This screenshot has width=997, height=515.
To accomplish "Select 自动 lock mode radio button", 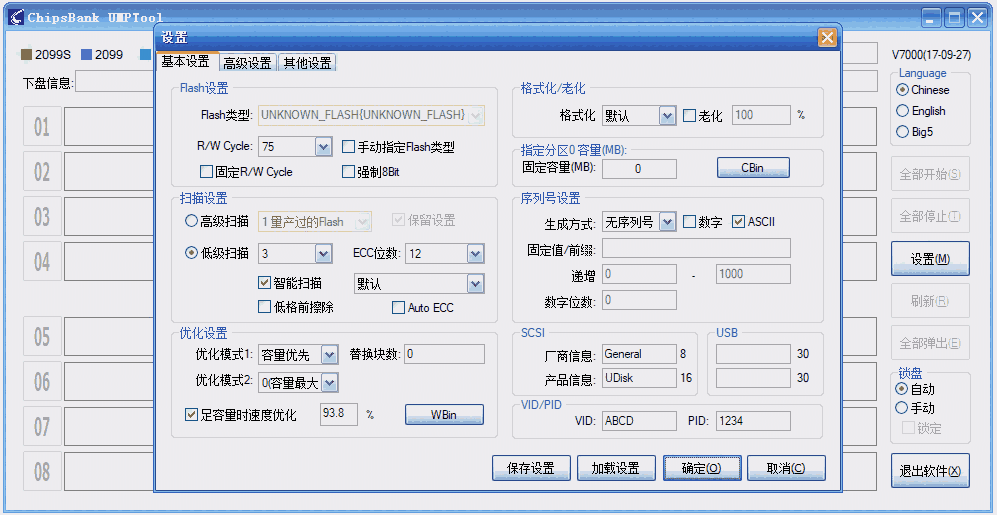I will click(901, 388).
